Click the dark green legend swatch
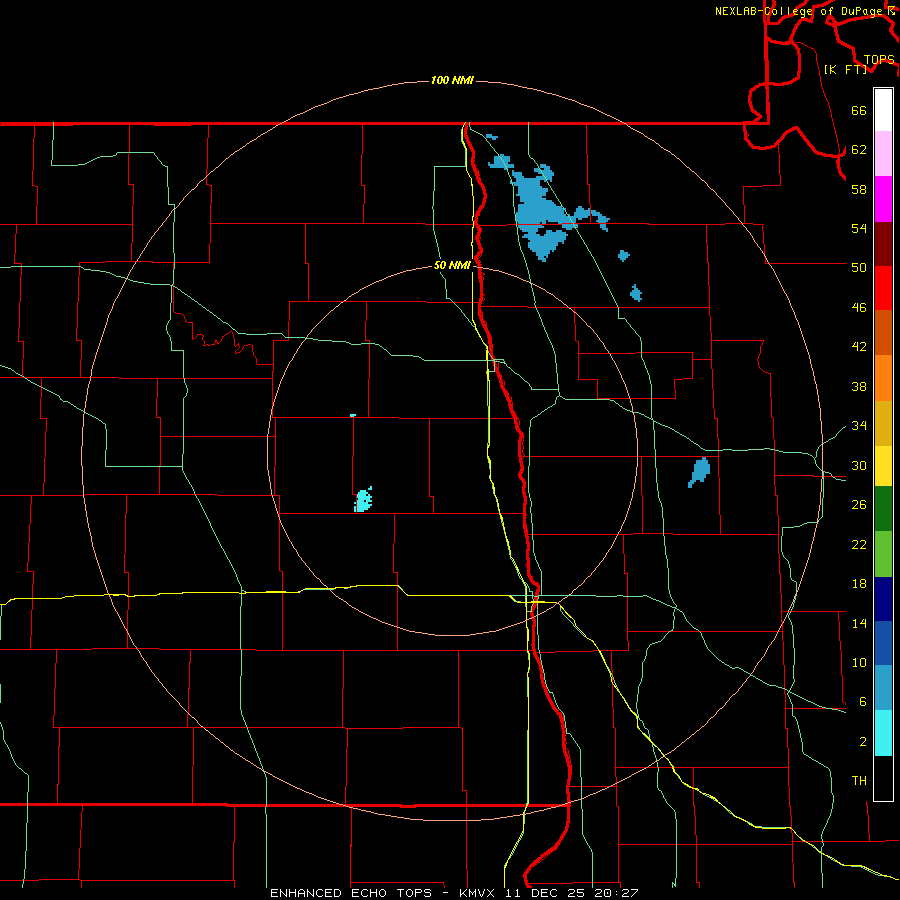This screenshot has width=900, height=900. click(883, 509)
